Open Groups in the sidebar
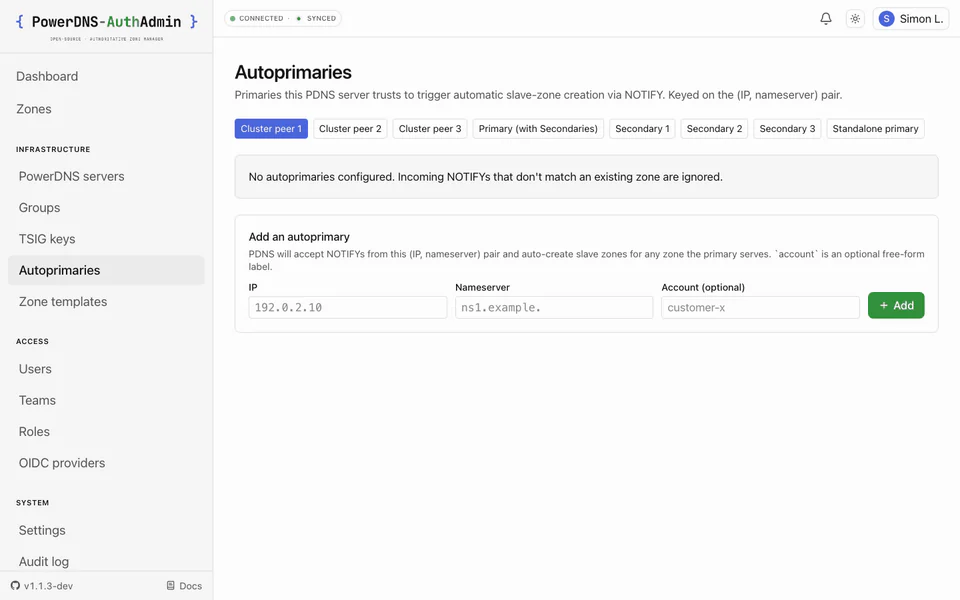This screenshot has height=600, width=960. pos(39,208)
